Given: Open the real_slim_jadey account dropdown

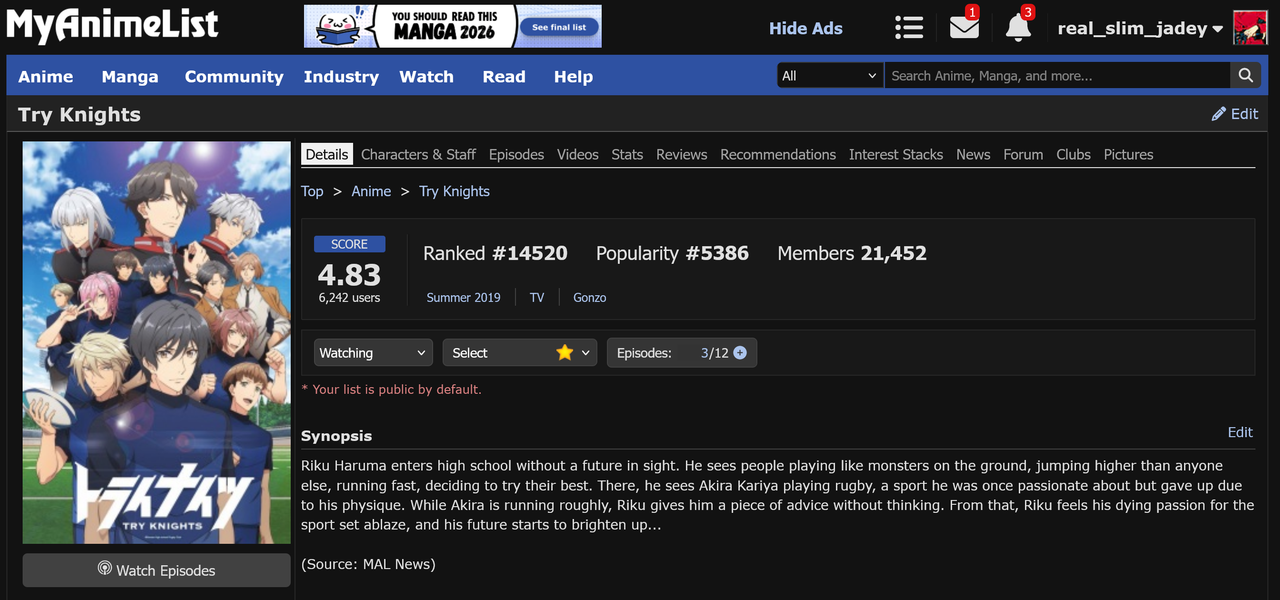Looking at the screenshot, I should (1140, 28).
